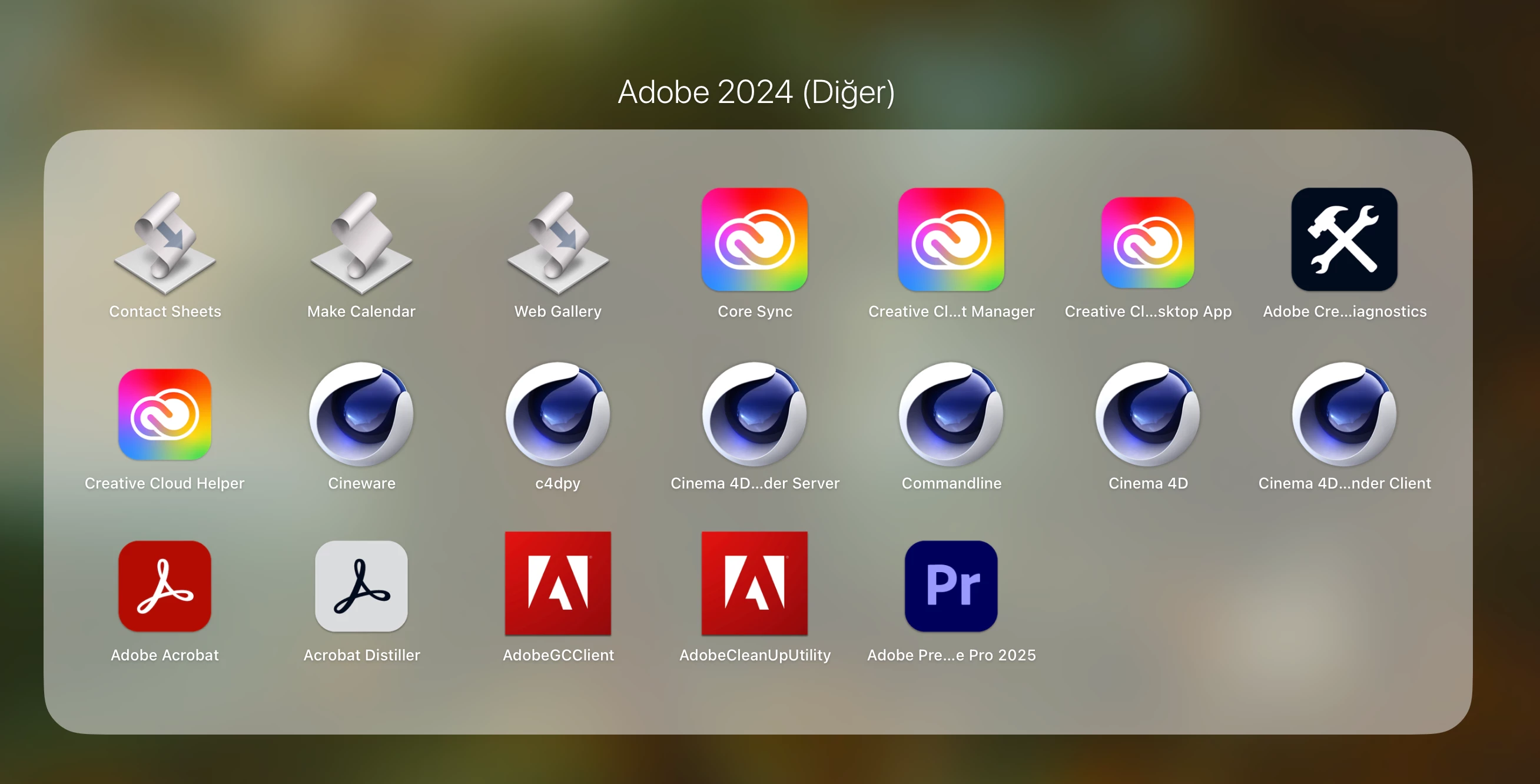Open the Cineware app

[x=361, y=414]
